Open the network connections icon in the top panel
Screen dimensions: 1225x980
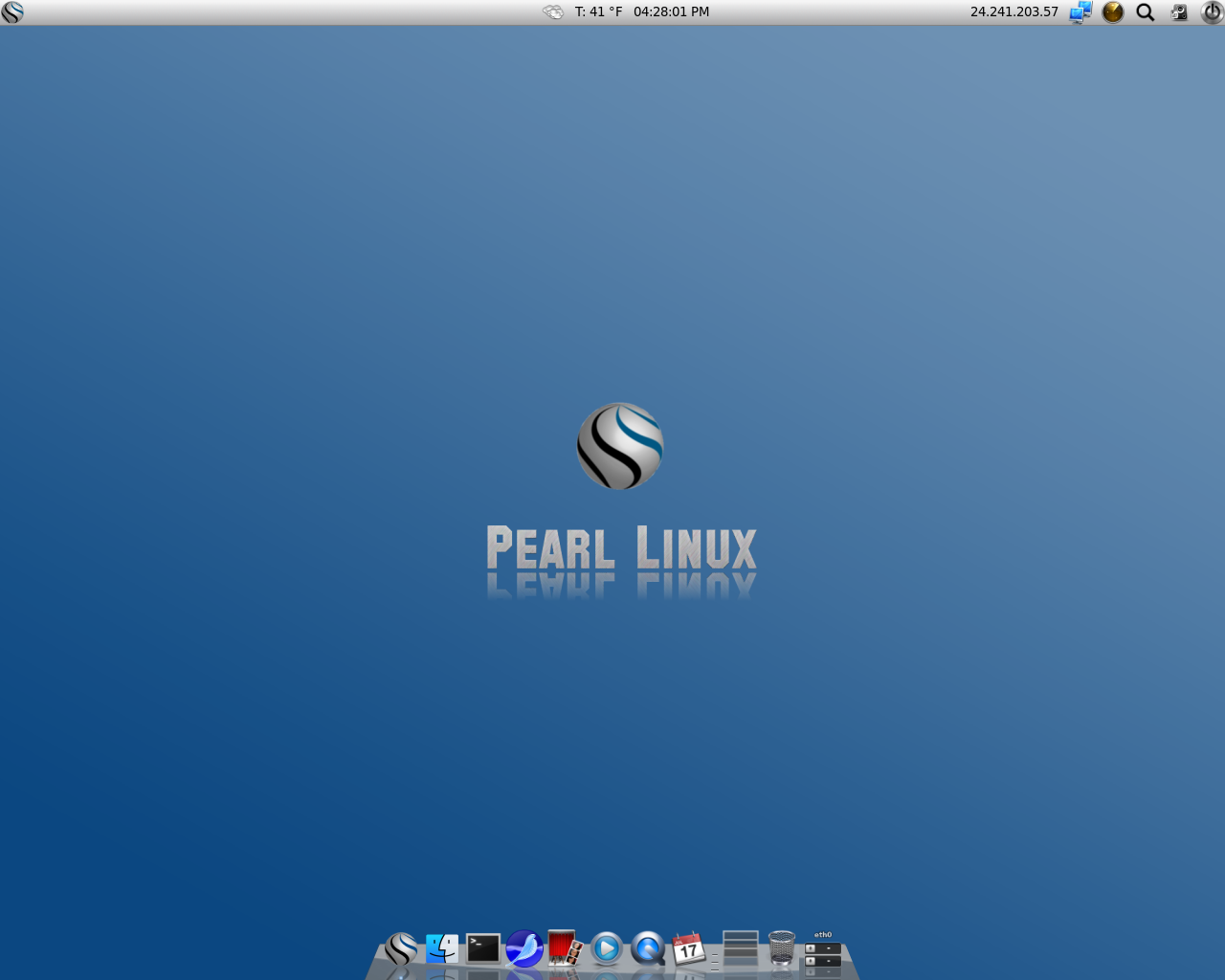pos(1080,11)
